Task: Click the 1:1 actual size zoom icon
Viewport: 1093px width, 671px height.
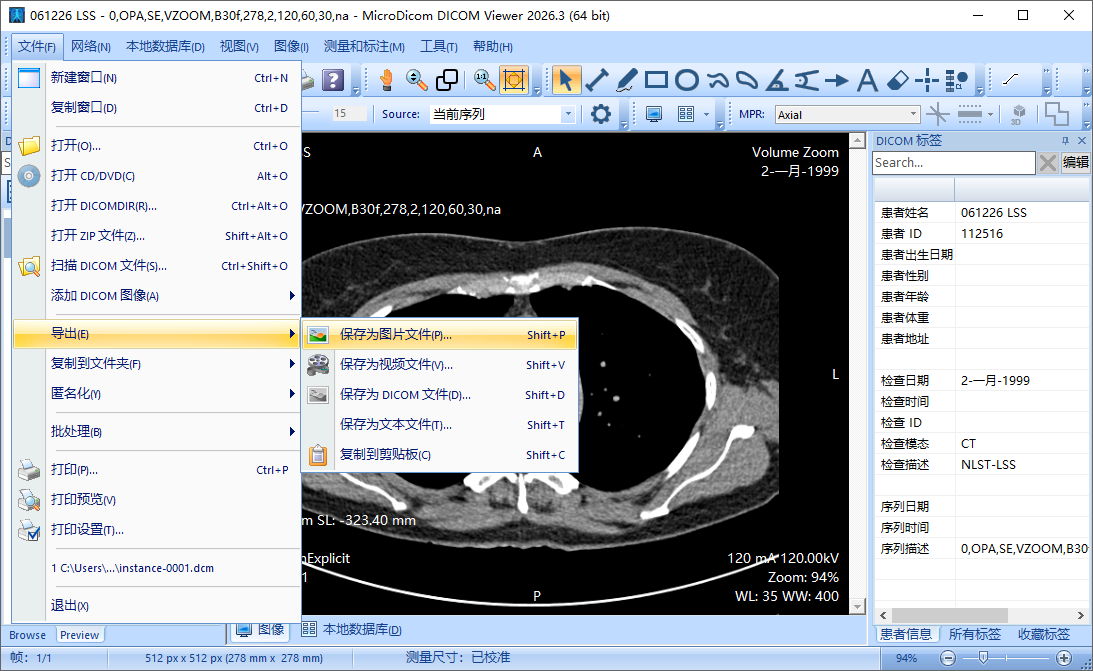Action: tap(484, 80)
